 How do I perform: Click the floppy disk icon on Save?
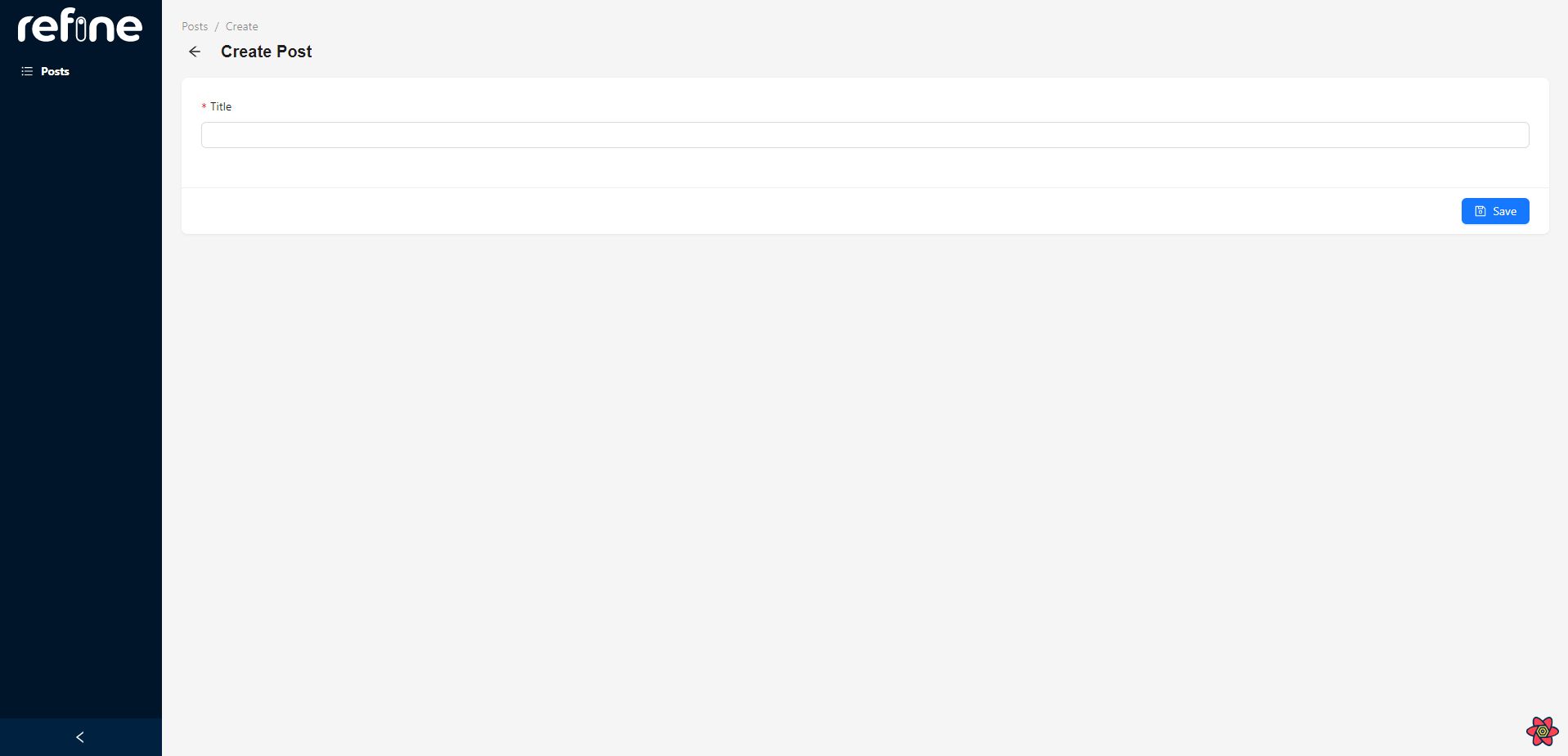click(x=1480, y=211)
